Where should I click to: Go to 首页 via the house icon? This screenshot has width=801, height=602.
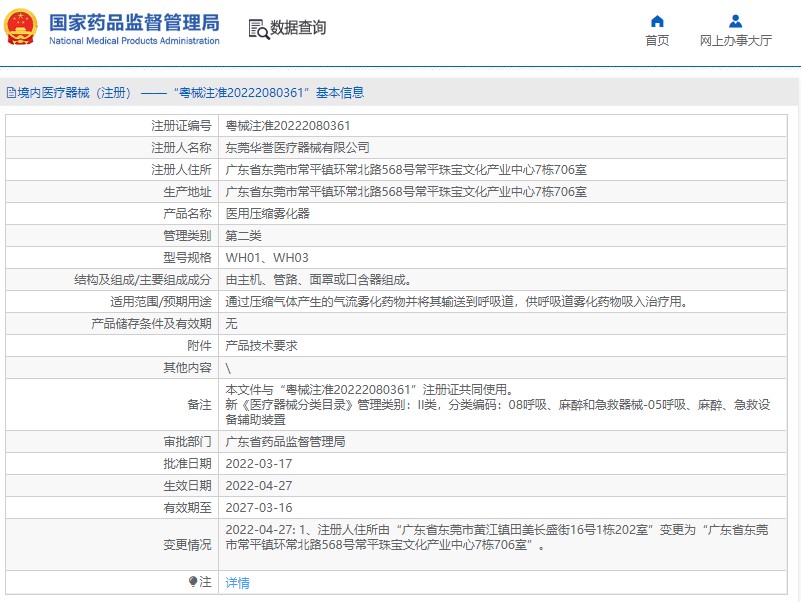[x=657, y=21]
